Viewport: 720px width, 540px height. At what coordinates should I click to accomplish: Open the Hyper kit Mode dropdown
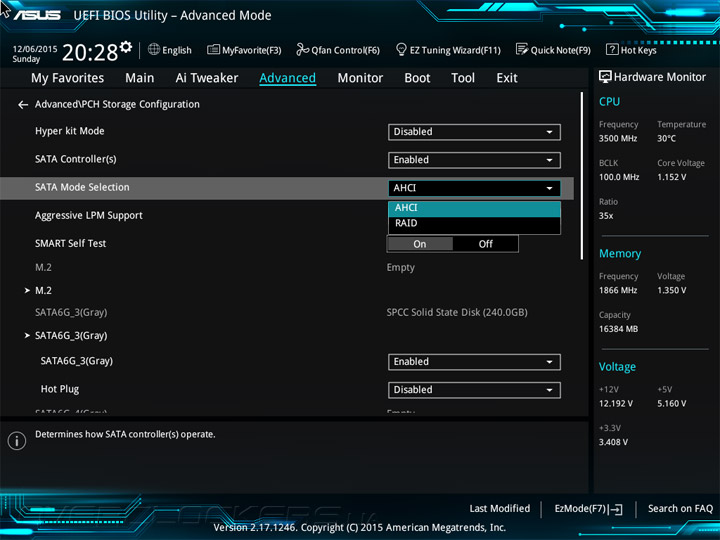point(474,132)
